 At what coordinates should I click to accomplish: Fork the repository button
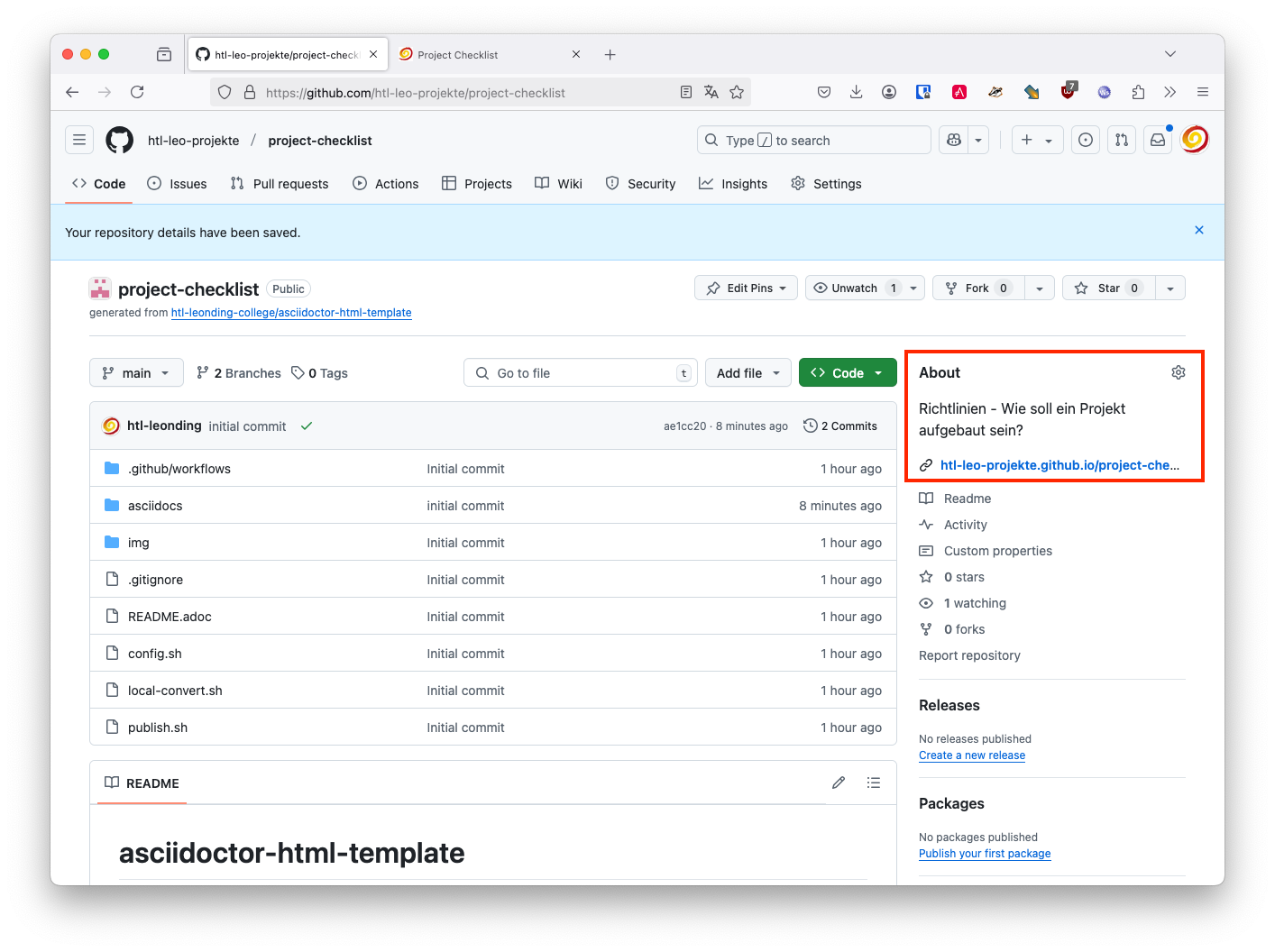tap(979, 288)
